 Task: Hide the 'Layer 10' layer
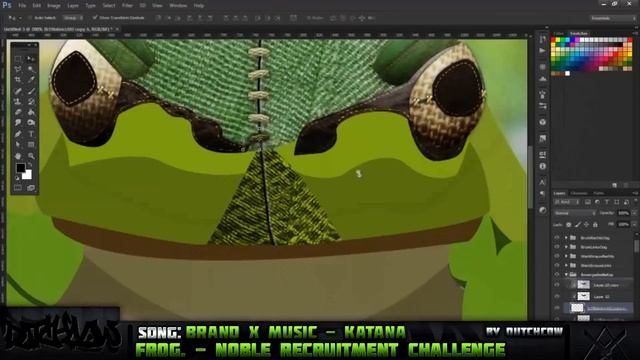pyautogui.click(x=557, y=296)
